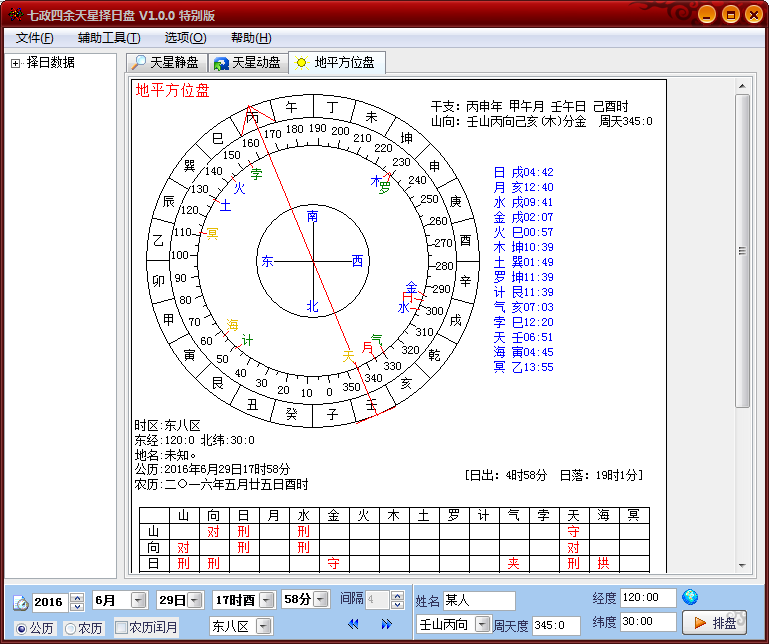
Task: Open the minute dropdown showing 58分
Action: [321, 599]
